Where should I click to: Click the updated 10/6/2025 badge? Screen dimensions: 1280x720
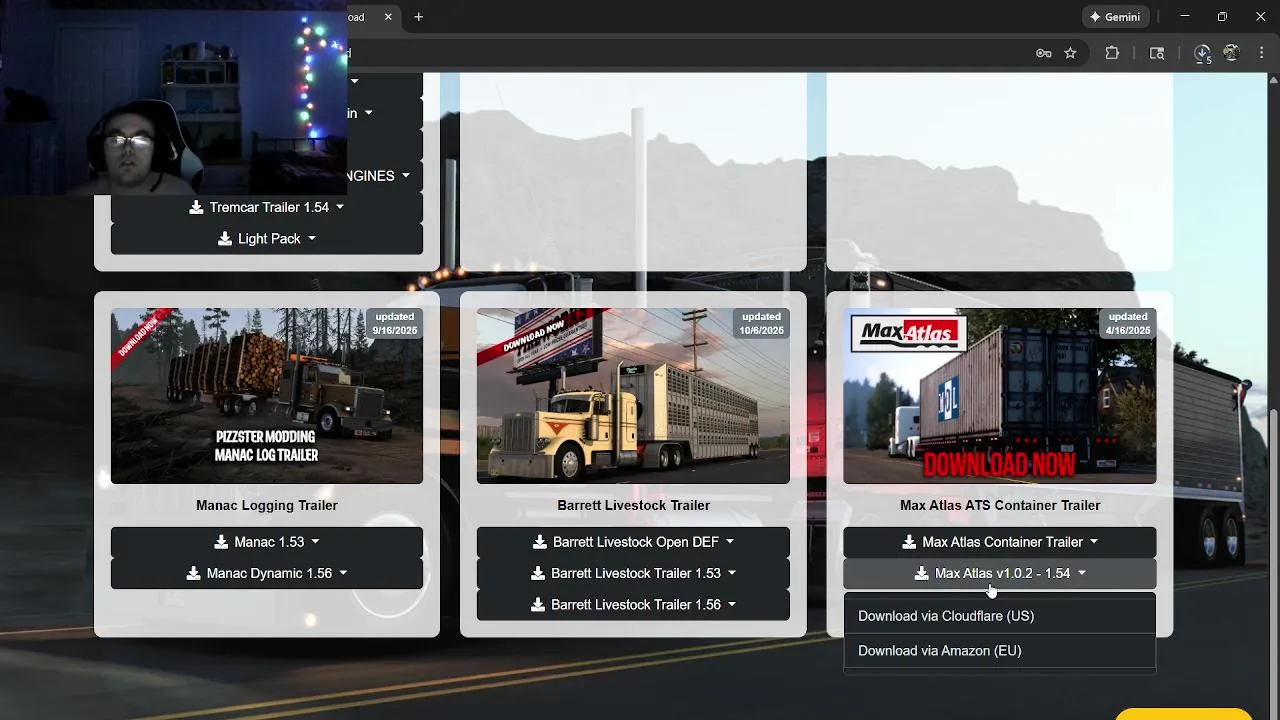[761, 323]
